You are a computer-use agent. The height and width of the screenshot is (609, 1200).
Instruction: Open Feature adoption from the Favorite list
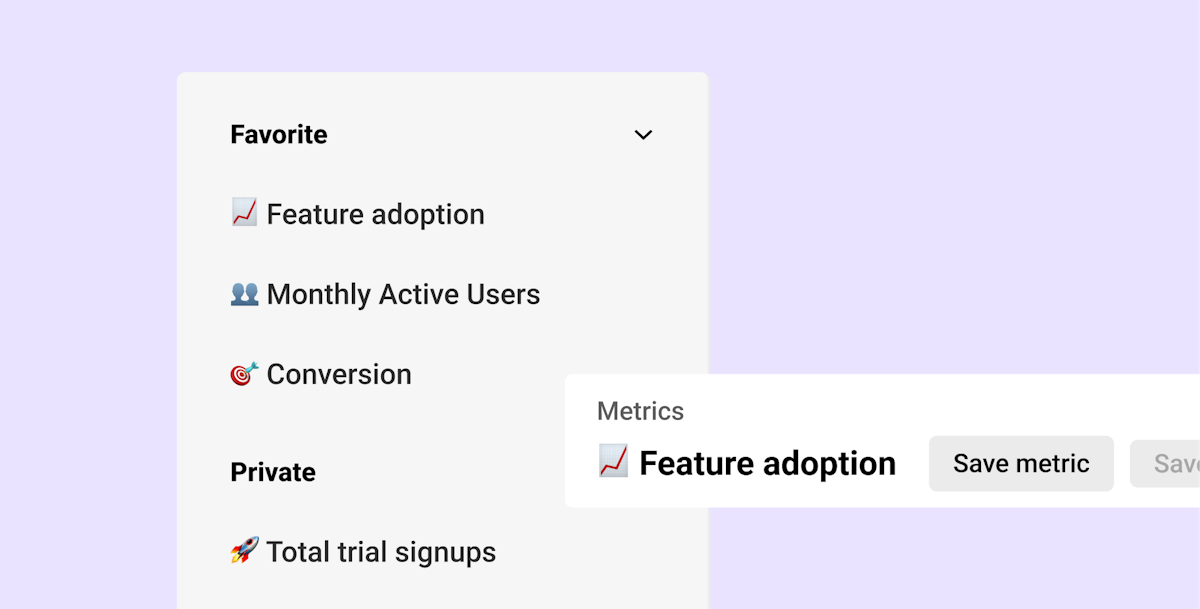tap(375, 214)
